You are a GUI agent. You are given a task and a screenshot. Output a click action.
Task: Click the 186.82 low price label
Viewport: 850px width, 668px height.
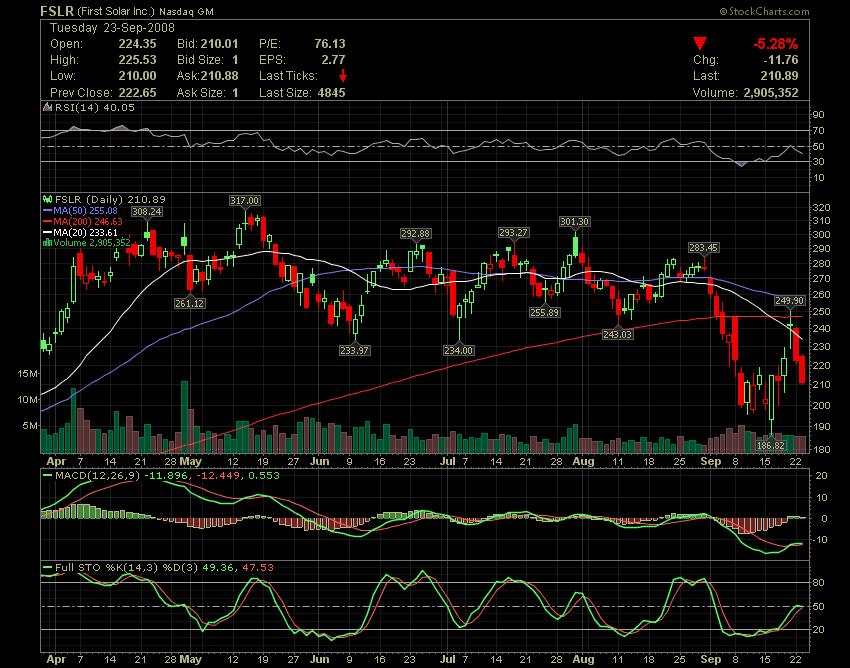pyautogui.click(x=771, y=446)
